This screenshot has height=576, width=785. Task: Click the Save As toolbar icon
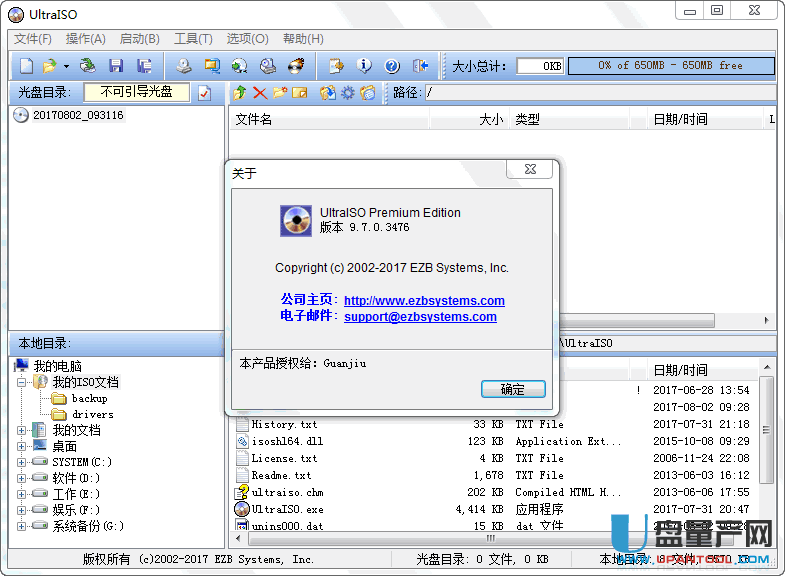(x=144, y=66)
